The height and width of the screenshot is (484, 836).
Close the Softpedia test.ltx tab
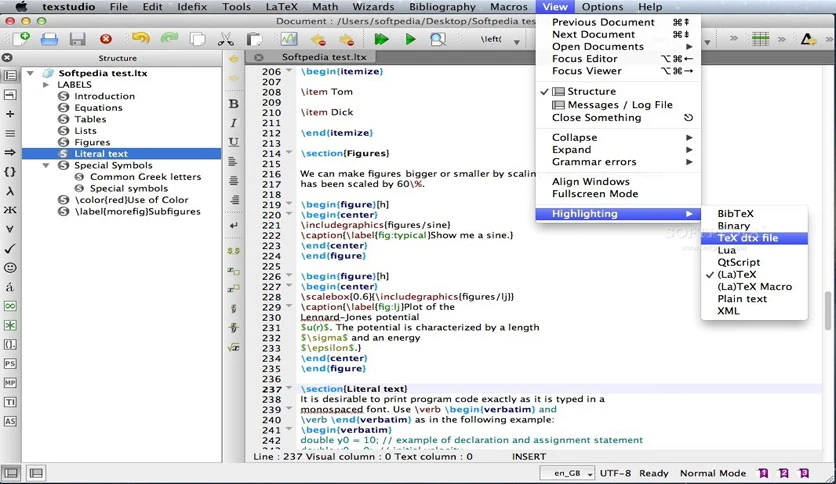[x=259, y=57]
